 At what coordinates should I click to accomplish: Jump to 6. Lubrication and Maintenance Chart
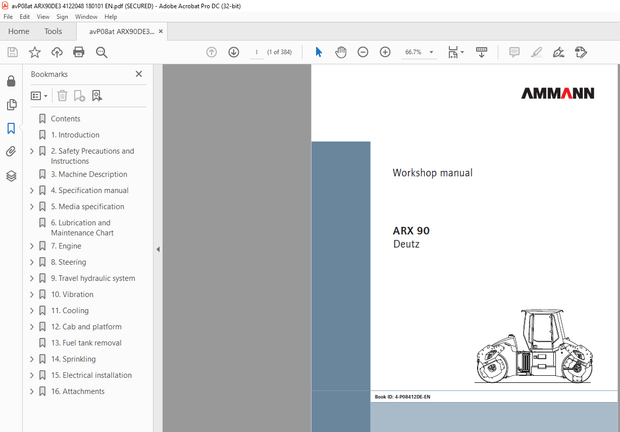82,228
